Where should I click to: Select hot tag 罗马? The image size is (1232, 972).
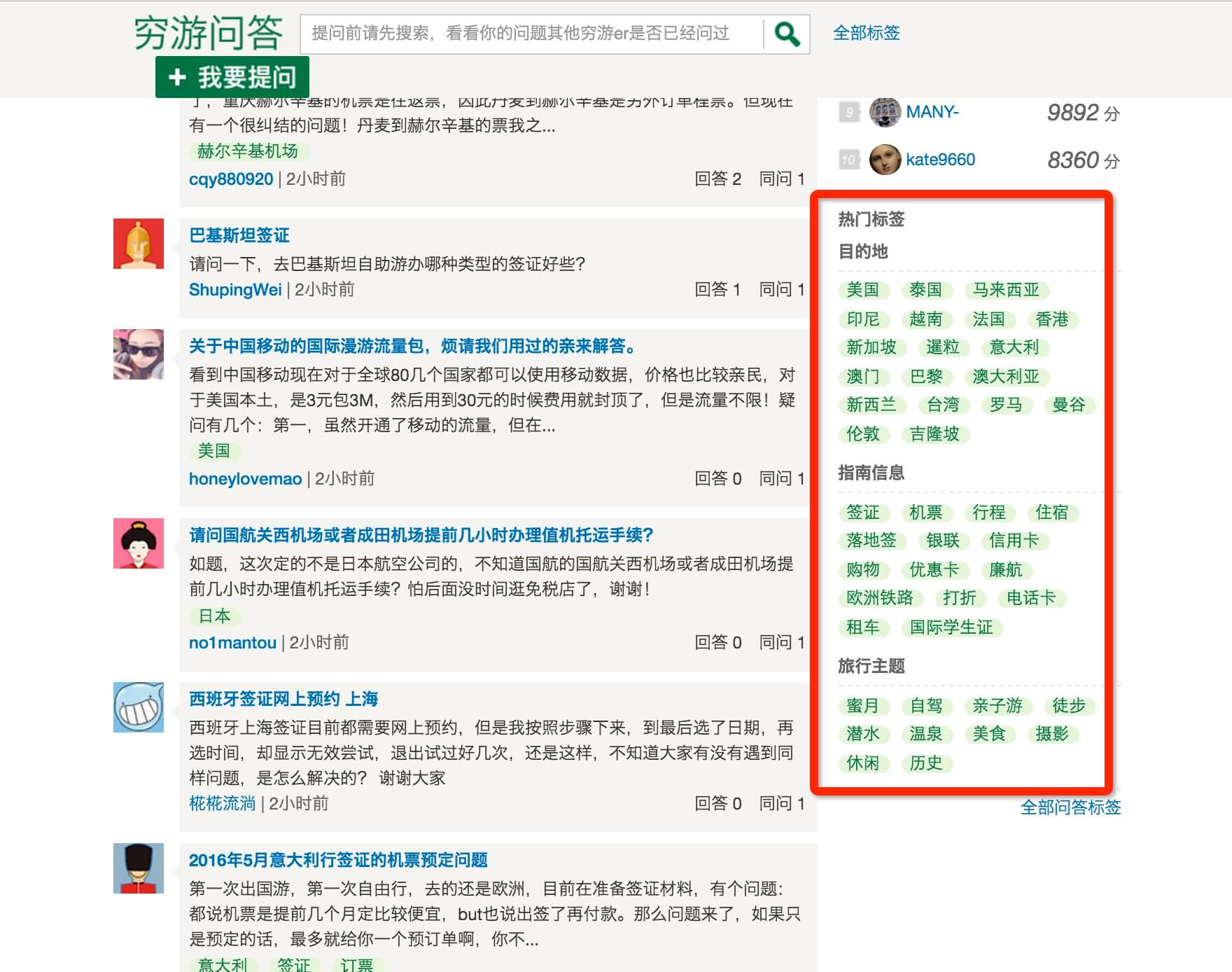[x=1006, y=405]
